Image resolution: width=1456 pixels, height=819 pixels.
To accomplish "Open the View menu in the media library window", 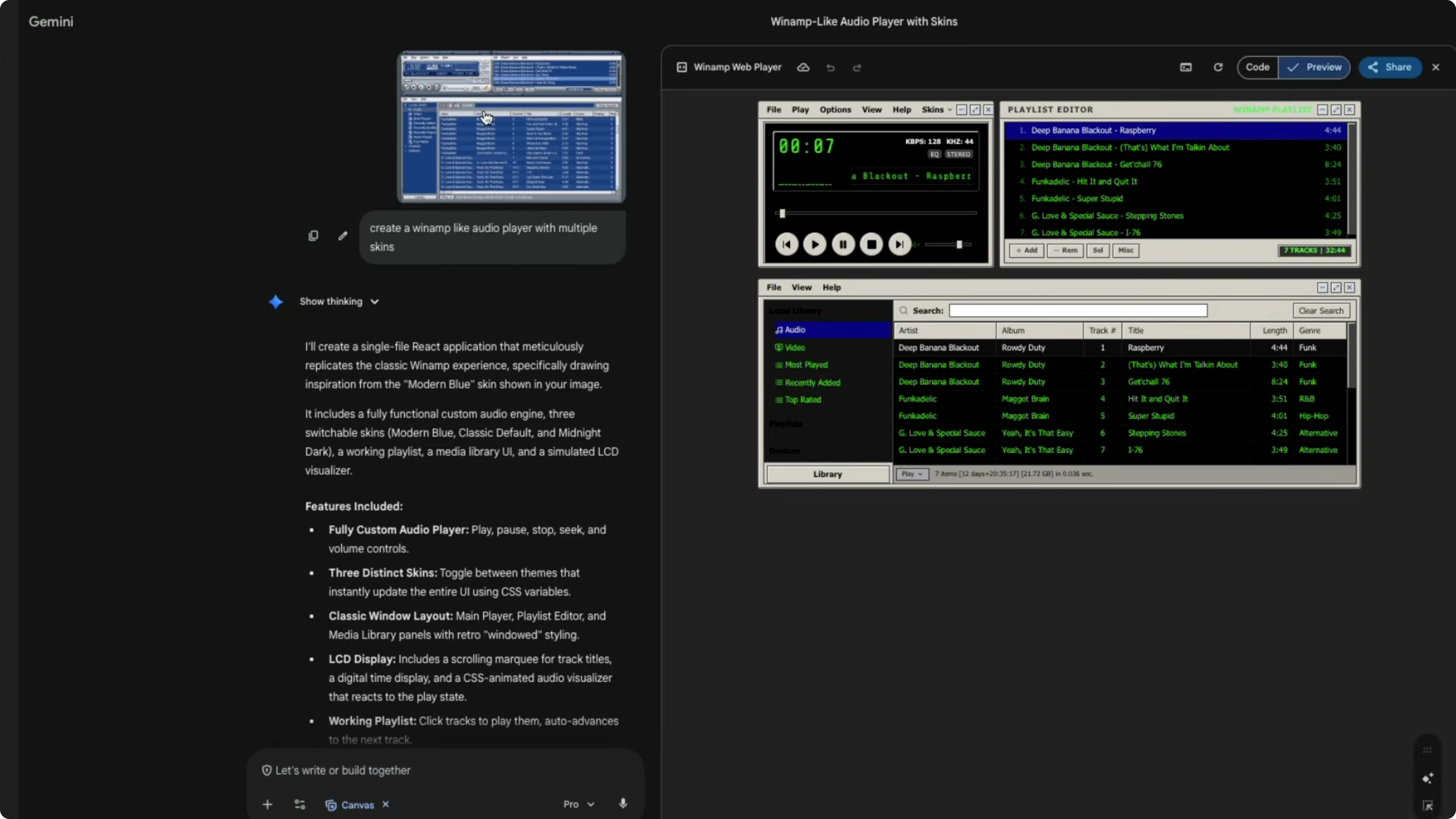I will point(802,287).
